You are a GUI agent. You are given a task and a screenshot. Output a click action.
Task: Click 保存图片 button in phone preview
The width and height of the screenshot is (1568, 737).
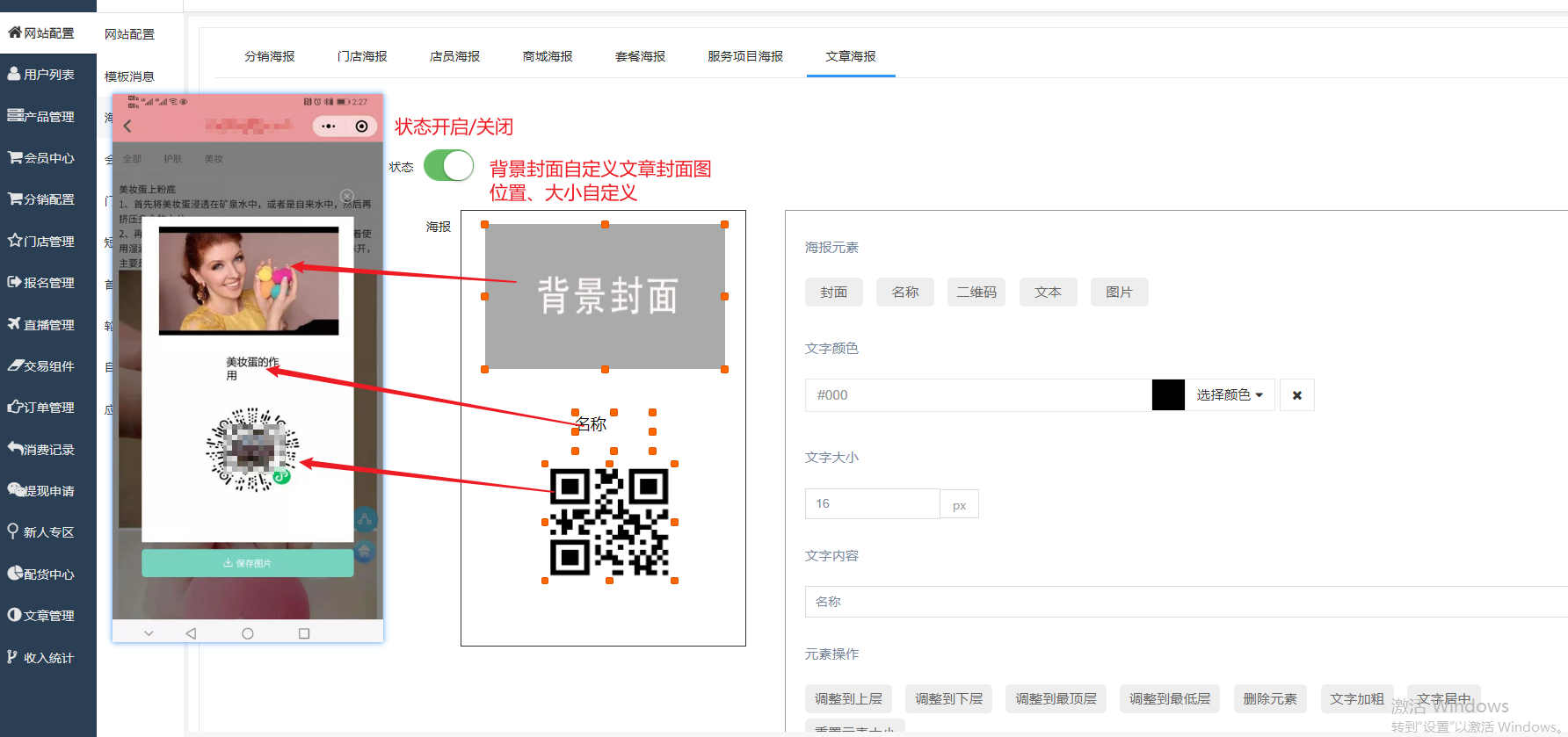[x=248, y=563]
